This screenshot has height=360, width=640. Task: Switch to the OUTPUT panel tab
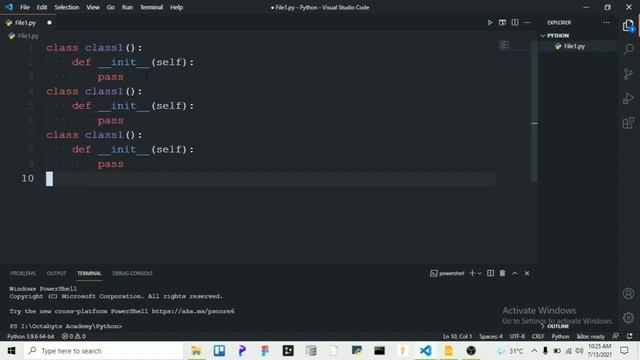[56, 273]
